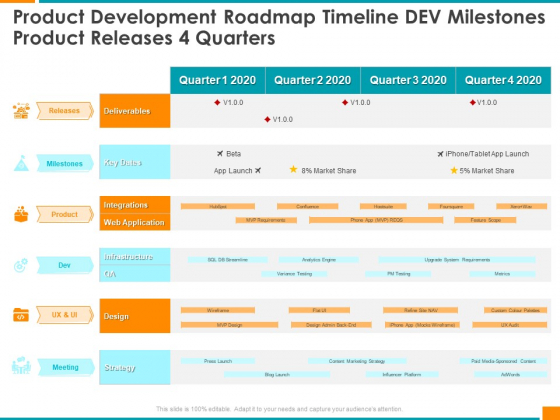Viewport: 560px width, 420px height.
Task: Click the iPhone/Tablet App Launch text
Action: [x=487, y=154]
